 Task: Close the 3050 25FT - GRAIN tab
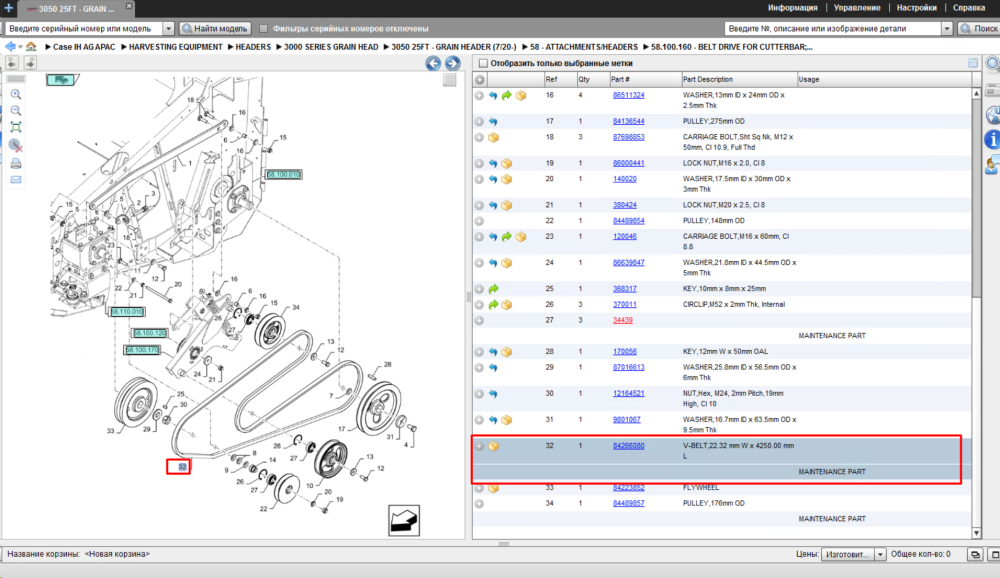click(x=129, y=6)
